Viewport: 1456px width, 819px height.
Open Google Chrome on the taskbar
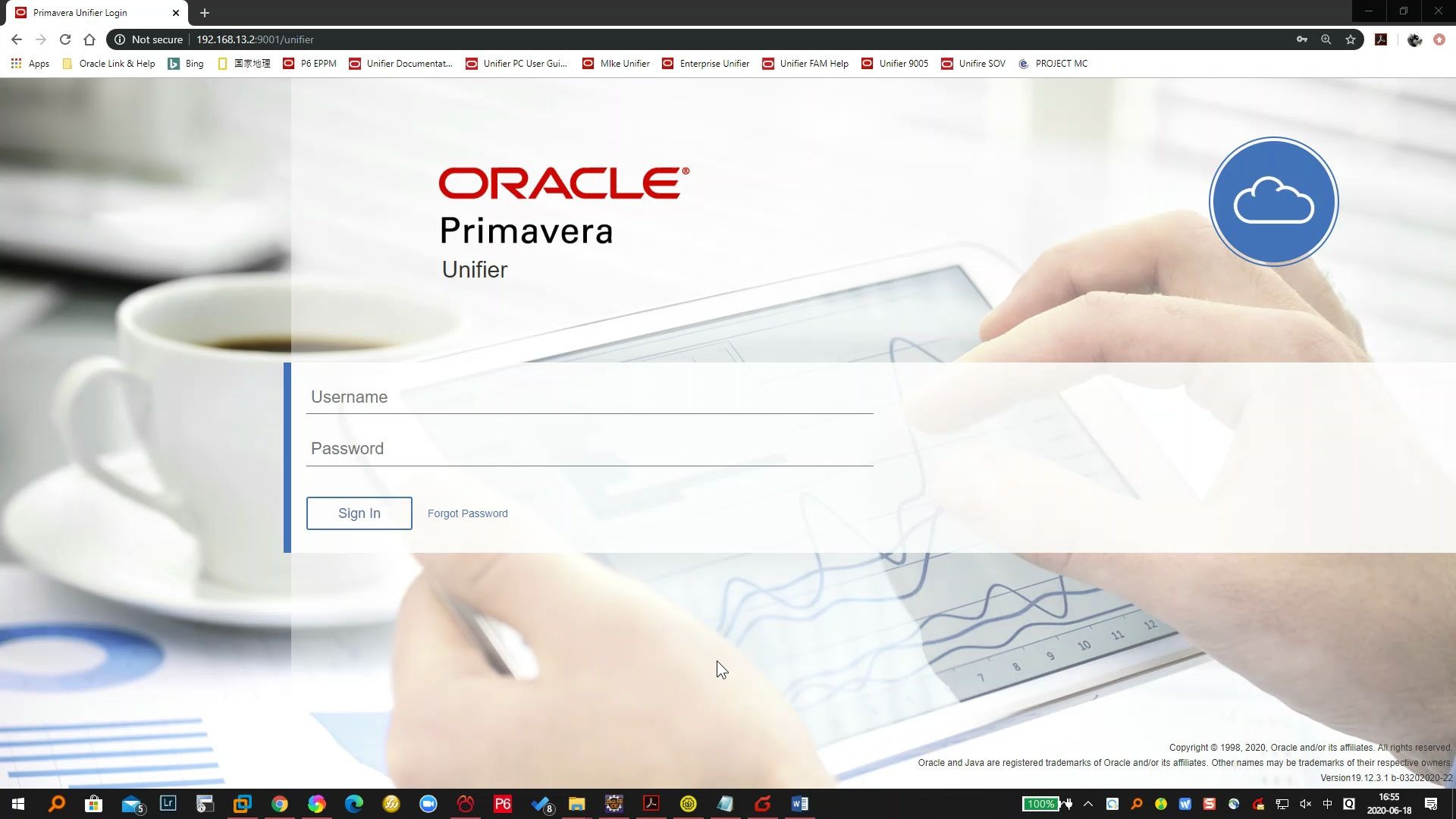(280, 804)
